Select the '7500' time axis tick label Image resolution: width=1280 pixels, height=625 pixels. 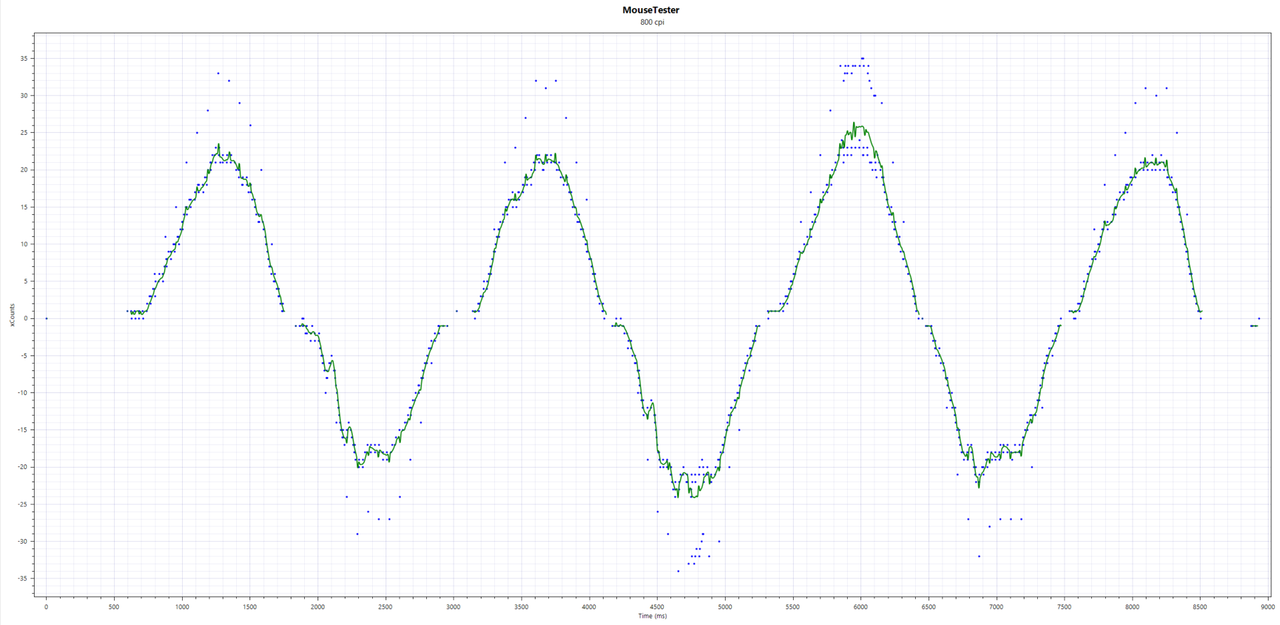tap(1064, 606)
